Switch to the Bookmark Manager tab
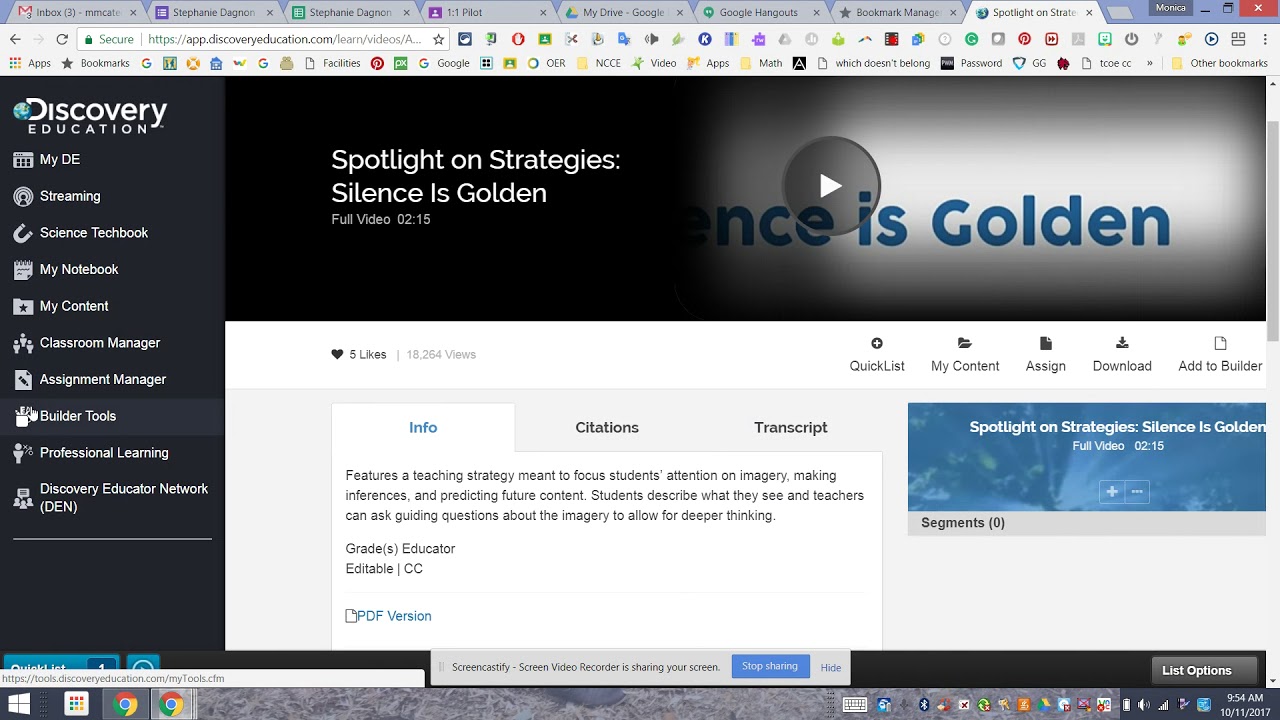This screenshot has width=1280, height=720. pyautogui.click(x=897, y=13)
